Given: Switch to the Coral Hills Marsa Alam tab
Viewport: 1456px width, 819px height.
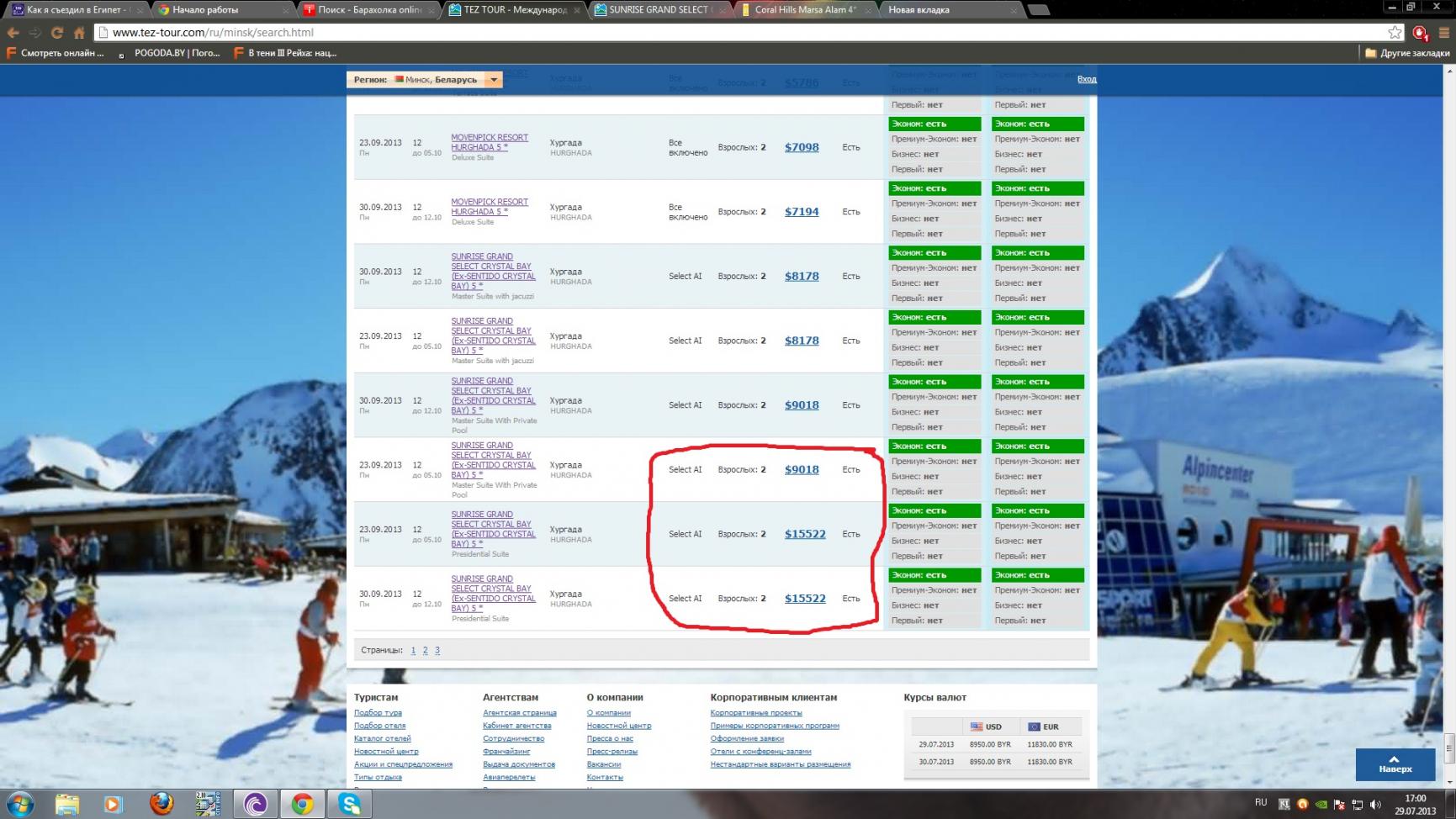Looking at the screenshot, I should (x=803, y=10).
